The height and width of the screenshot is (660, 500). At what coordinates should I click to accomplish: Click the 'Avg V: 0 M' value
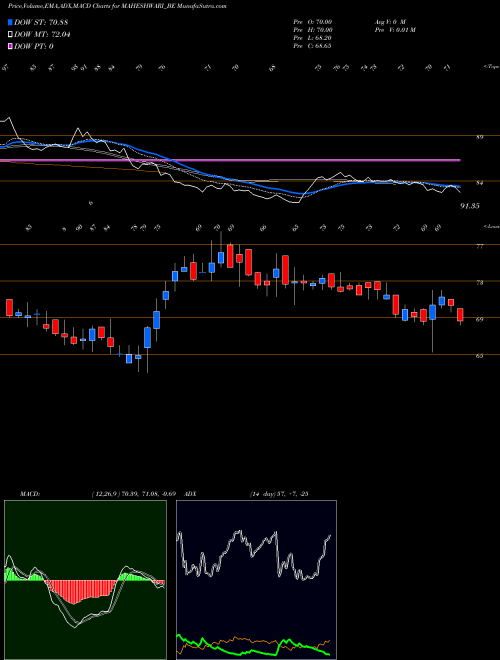click(x=390, y=21)
